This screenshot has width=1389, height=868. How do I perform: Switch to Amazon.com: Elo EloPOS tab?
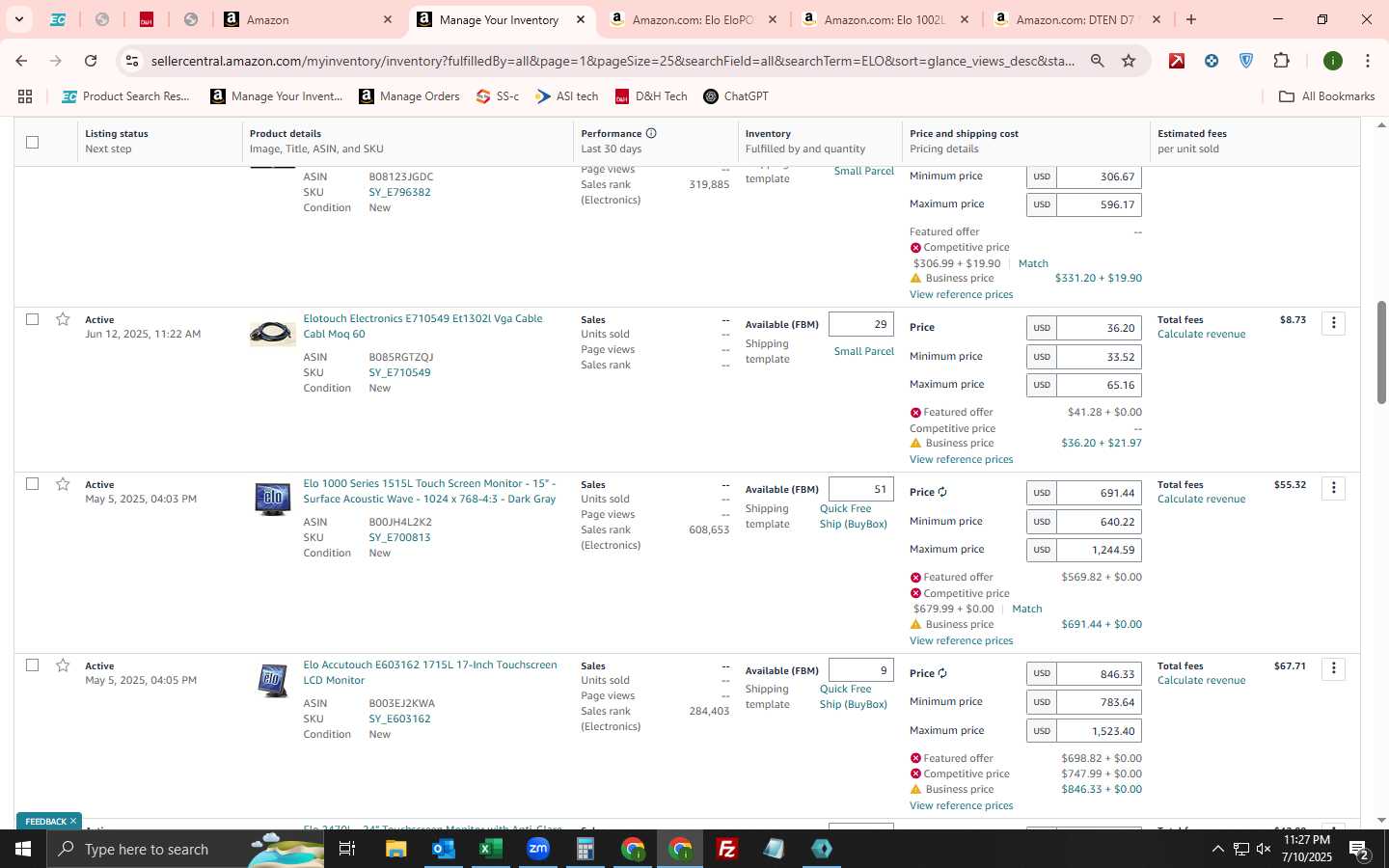click(694, 19)
